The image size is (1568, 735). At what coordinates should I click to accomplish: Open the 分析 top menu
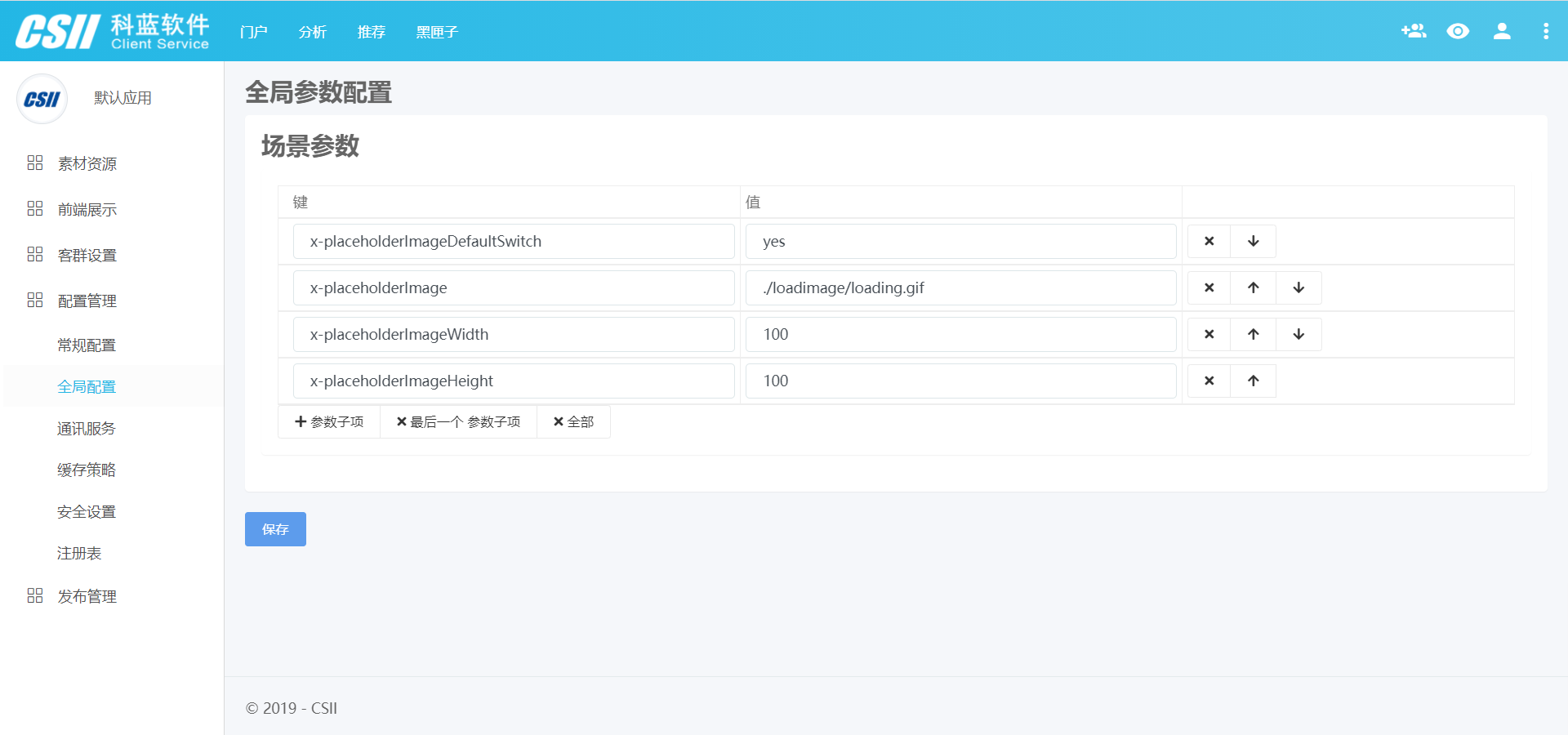[x=313, y=32]
